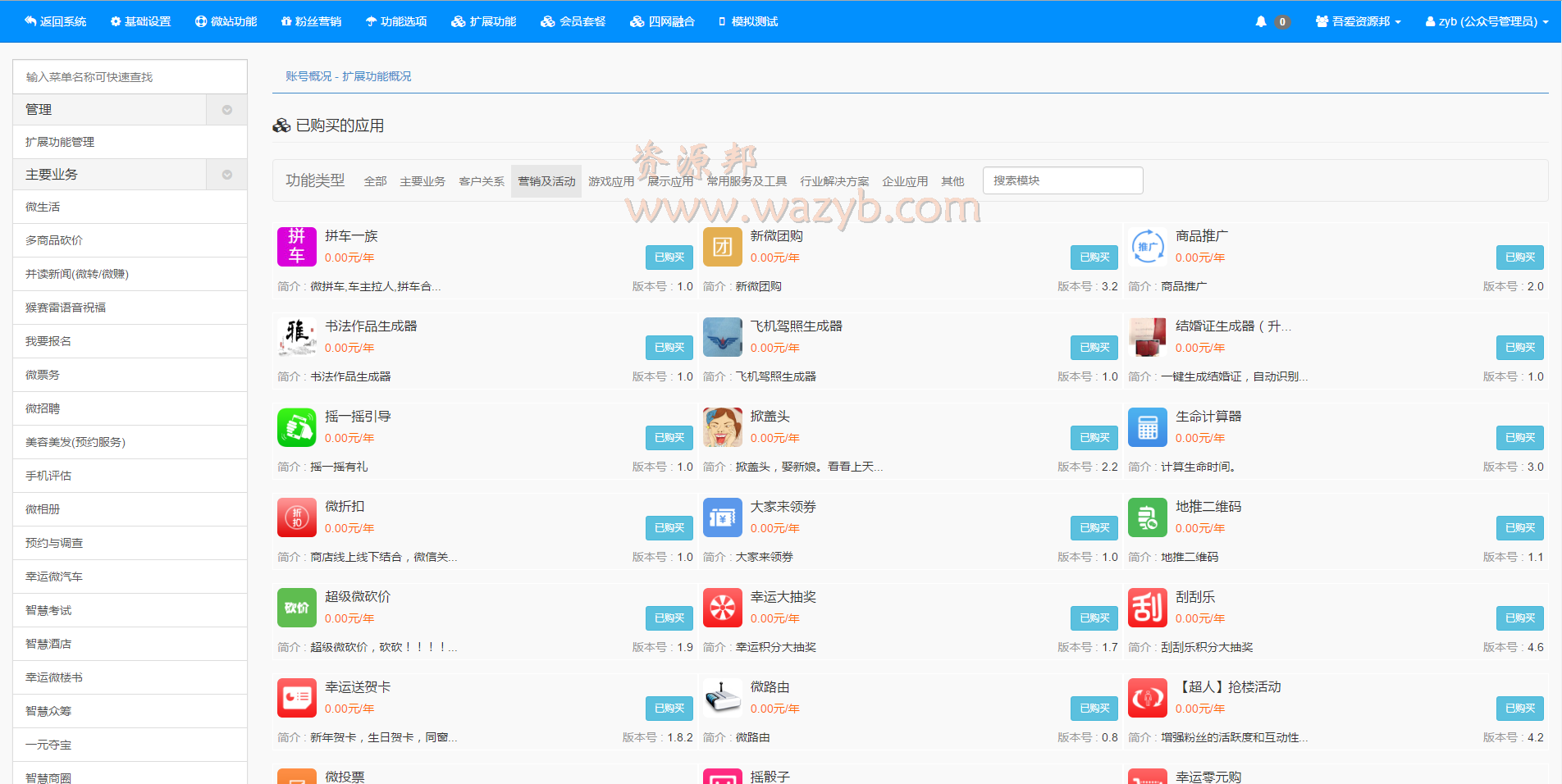Open the 大家来领券 app icon
Screen dimensions: 1562x784
coord(723,517)
